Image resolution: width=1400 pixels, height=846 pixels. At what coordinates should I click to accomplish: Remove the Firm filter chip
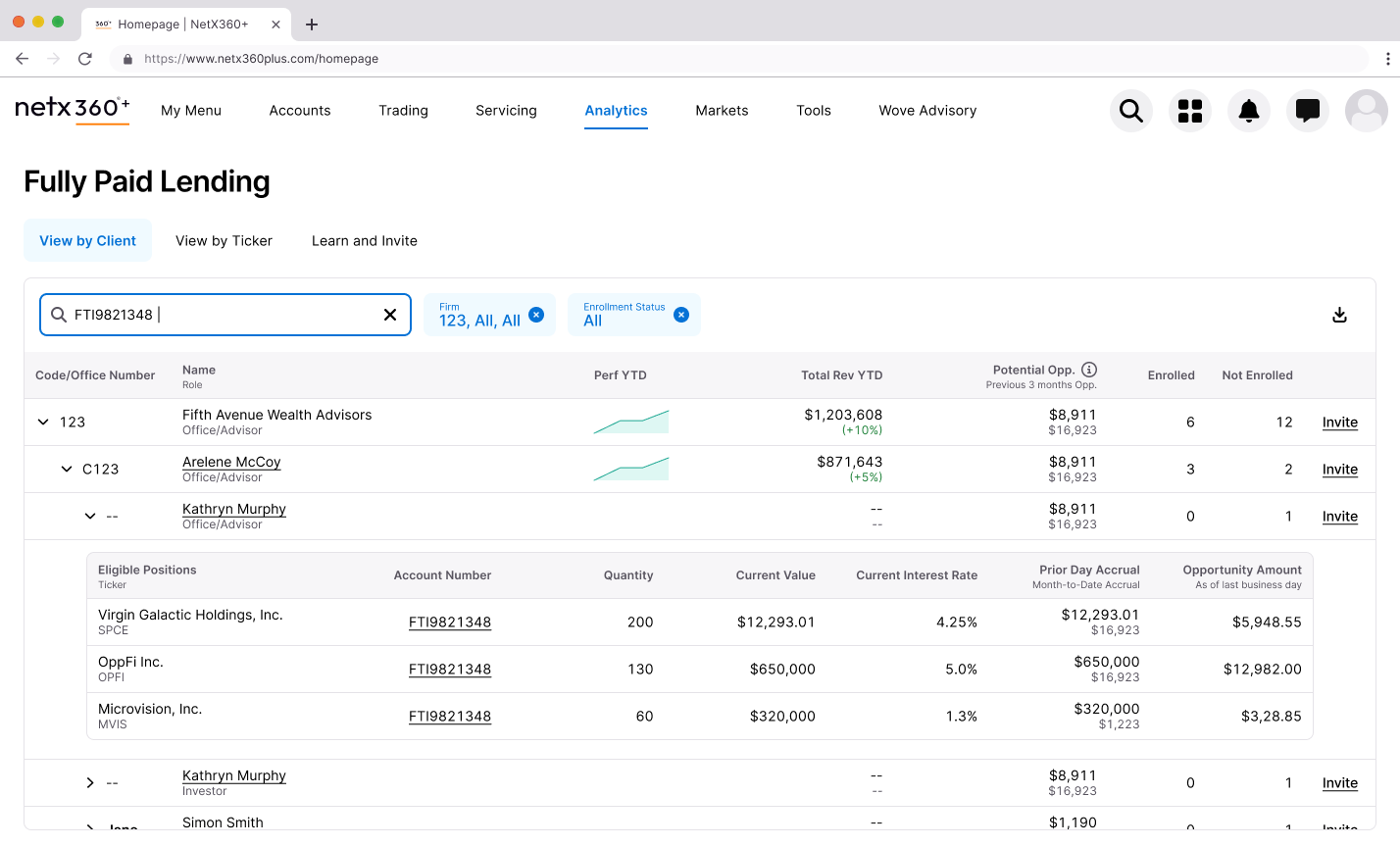536,315
